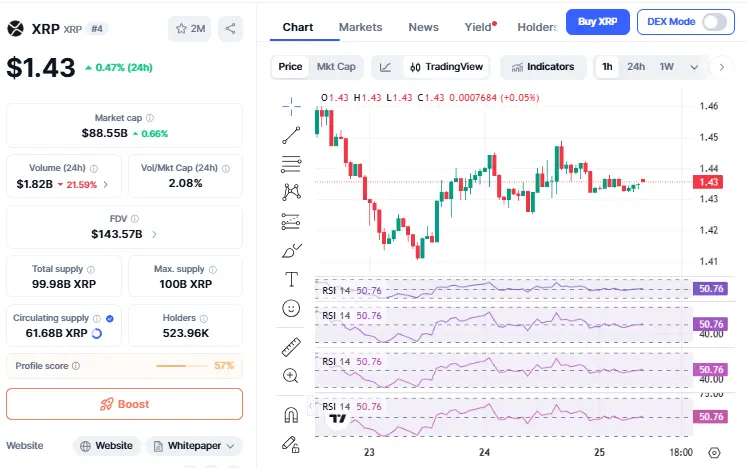Activate the zoom in tool
747x468 pixels.
[291, 376]
